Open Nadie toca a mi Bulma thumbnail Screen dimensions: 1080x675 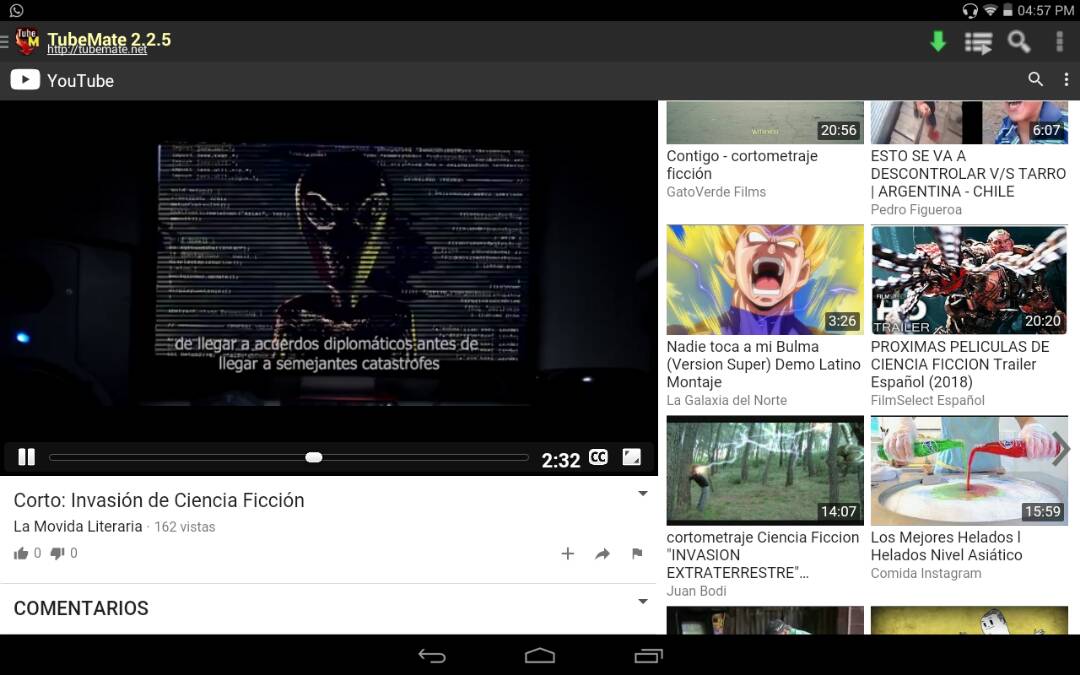765,280
